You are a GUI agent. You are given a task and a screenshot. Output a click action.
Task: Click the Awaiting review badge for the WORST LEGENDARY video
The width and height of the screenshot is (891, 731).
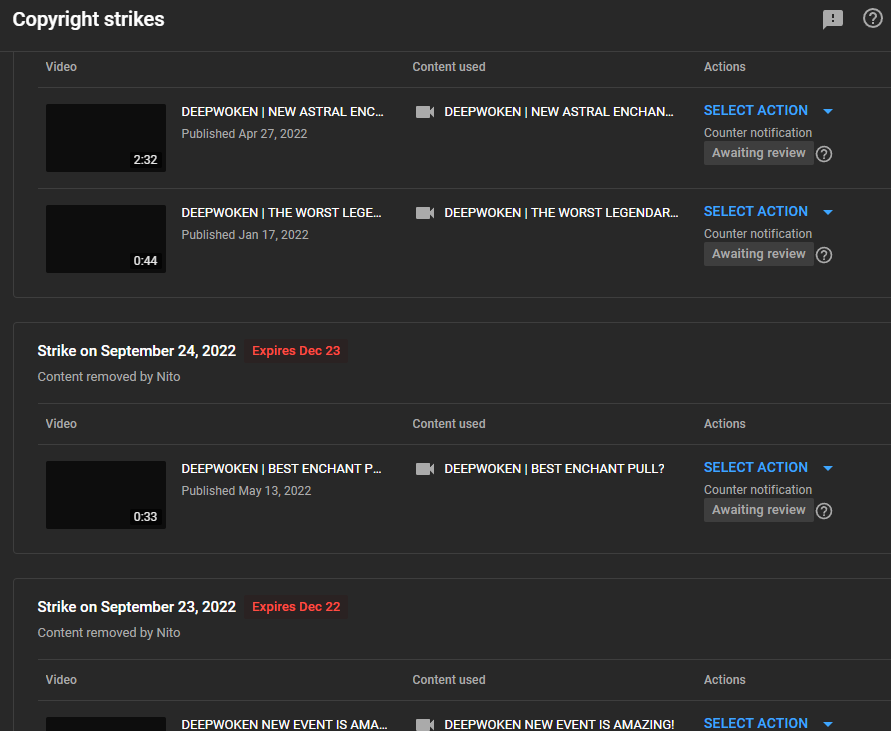(x=759, y=254)
